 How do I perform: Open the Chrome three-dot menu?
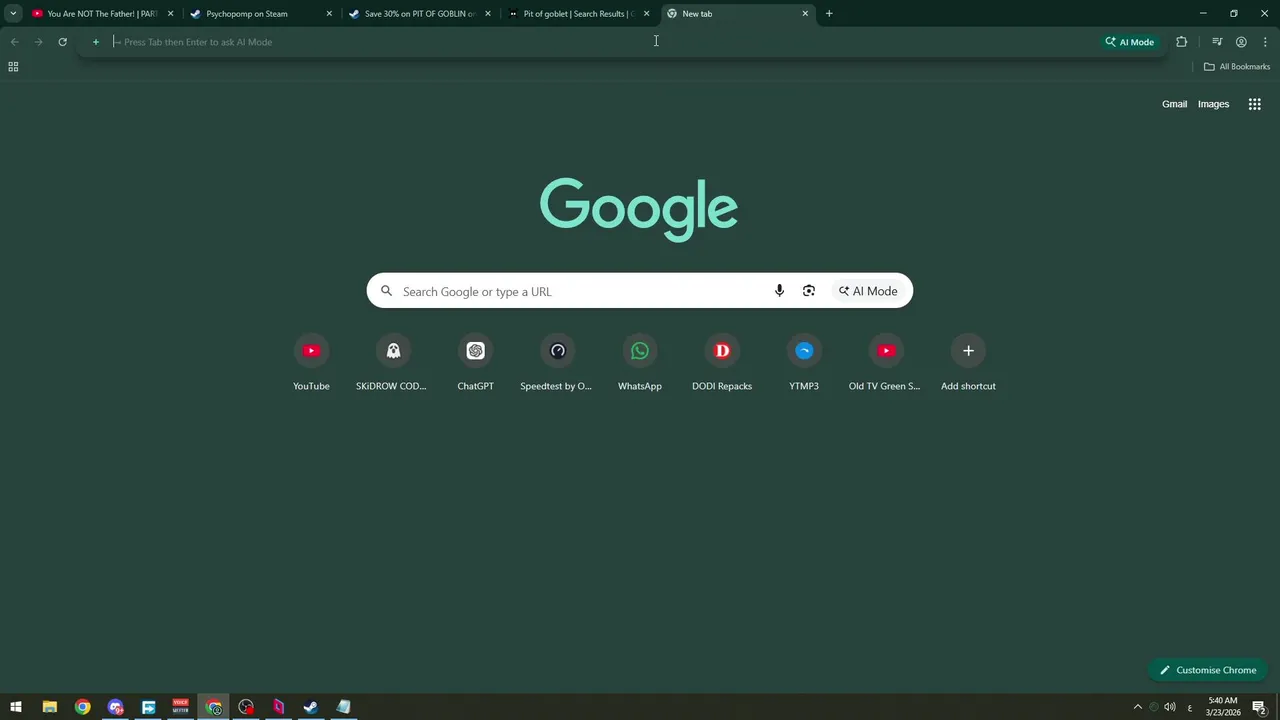click(1264, 42)
